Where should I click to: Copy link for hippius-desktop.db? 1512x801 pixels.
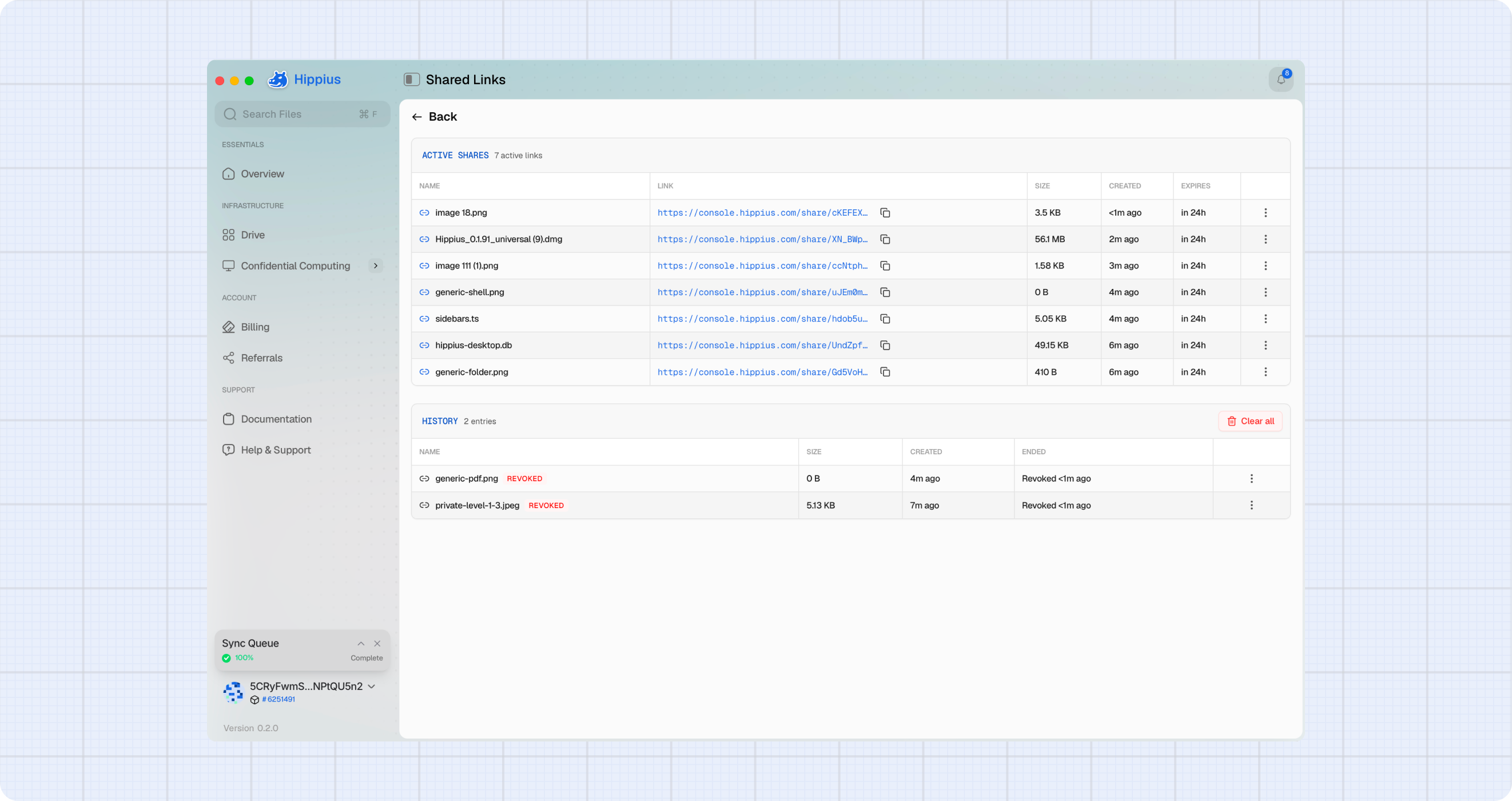pos(885,346)
